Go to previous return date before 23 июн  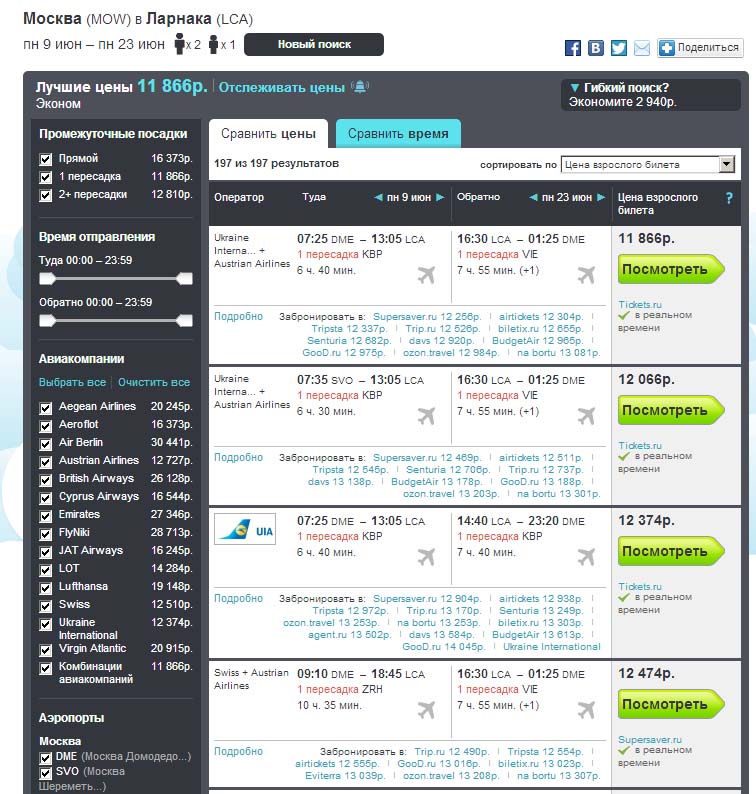[x=533, y=198]
